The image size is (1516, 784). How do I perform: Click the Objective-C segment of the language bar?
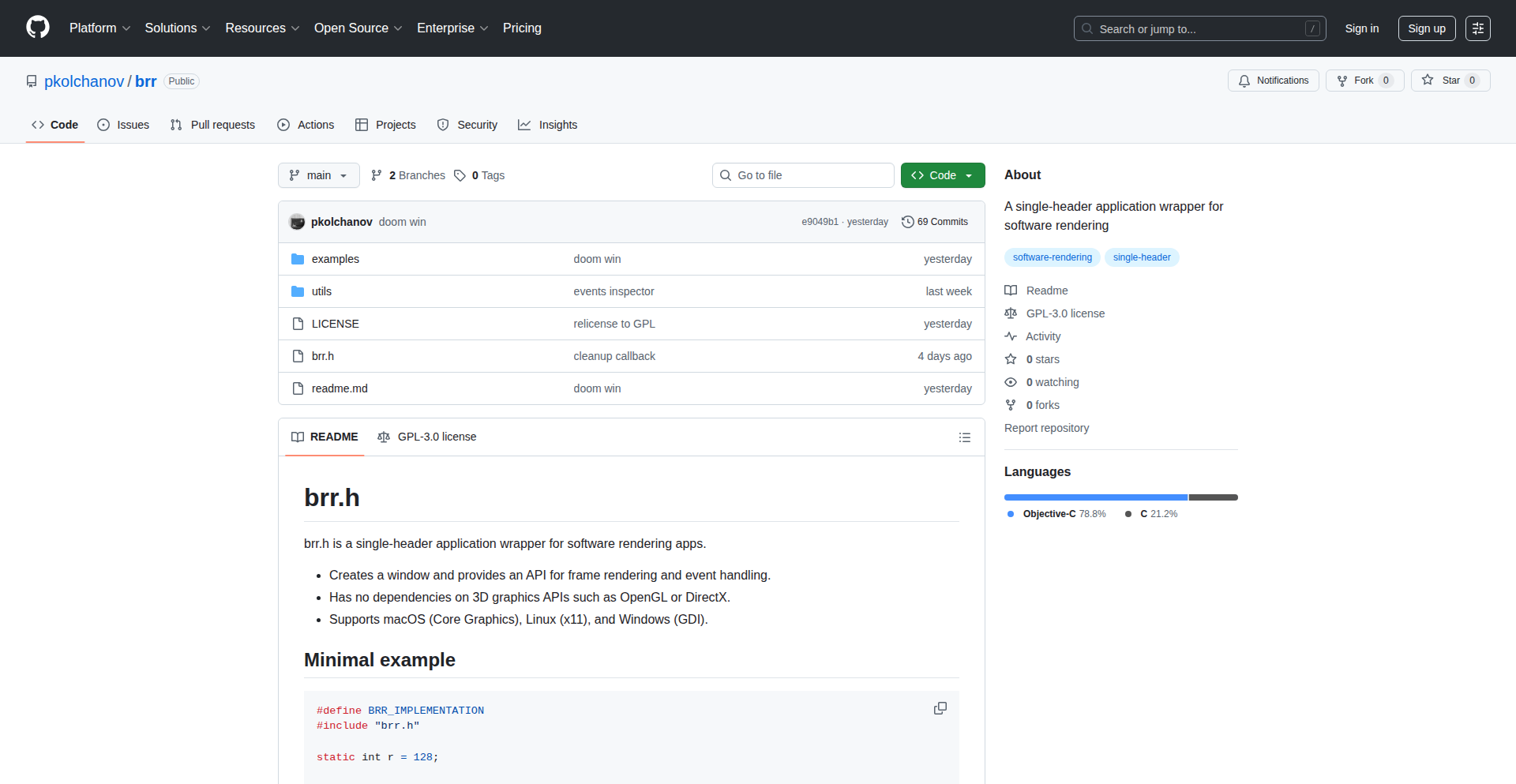pyautogui.click(x=1095, y=497)
